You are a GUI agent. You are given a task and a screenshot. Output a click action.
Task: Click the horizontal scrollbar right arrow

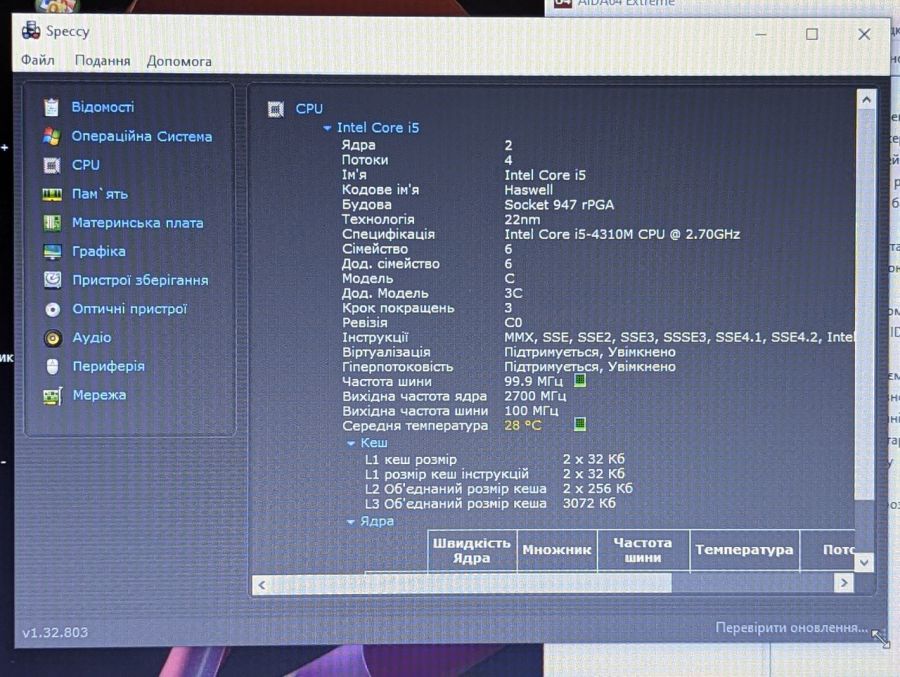pyautogui.click(x=844, y=583)
